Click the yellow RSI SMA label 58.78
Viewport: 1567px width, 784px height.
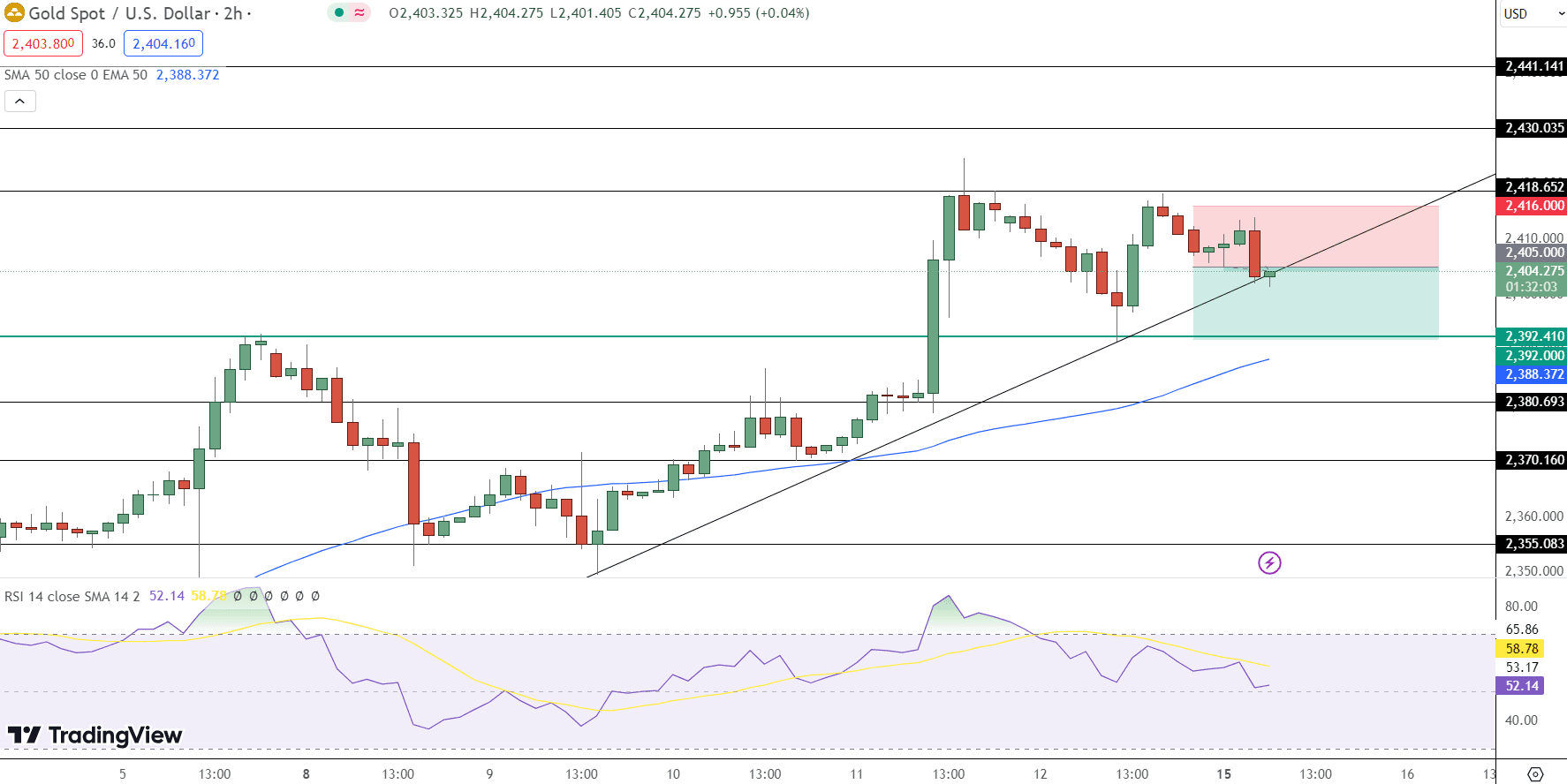[1521, 649]
